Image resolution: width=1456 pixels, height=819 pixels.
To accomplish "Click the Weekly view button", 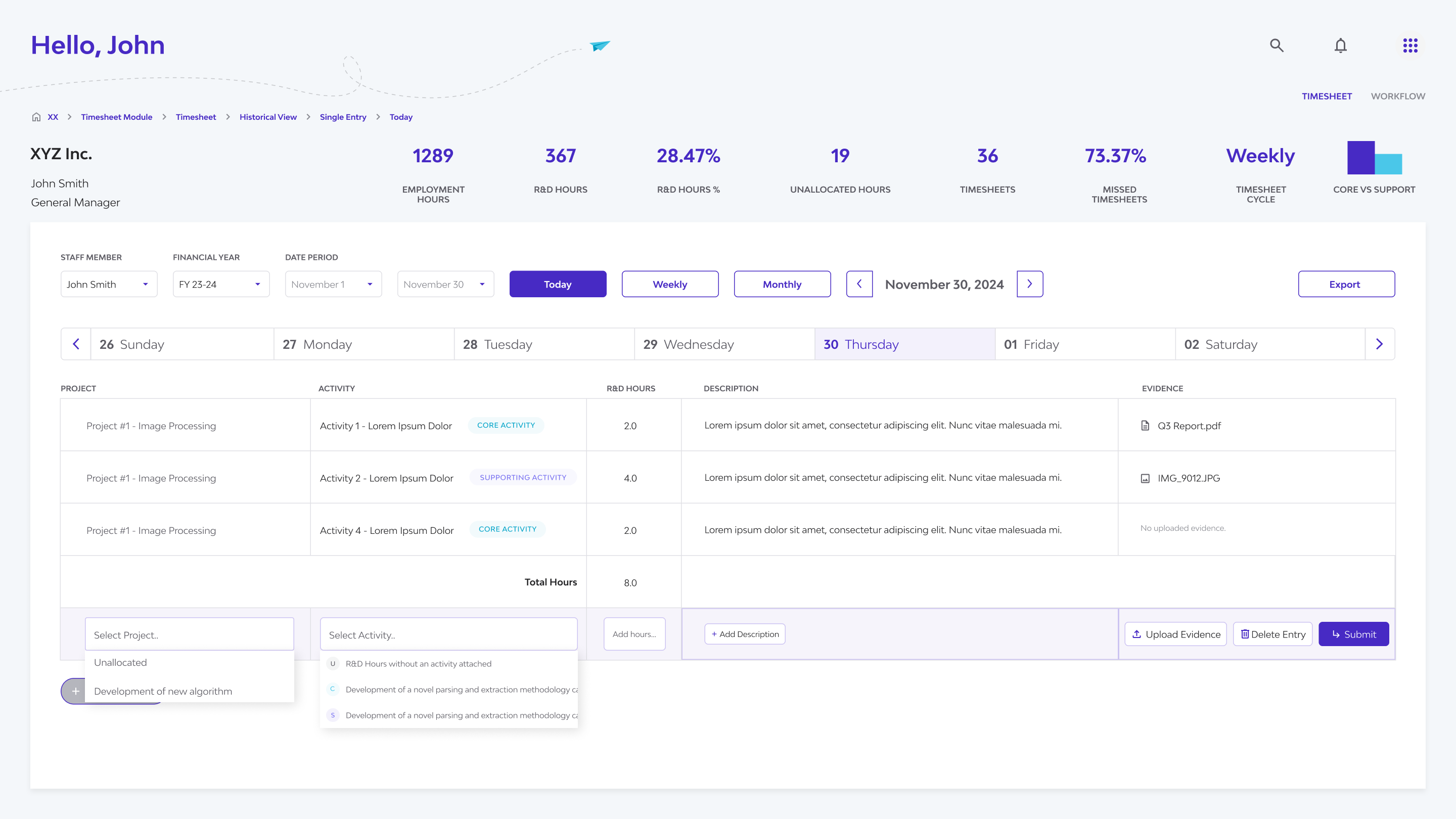I will click(670, 284).
